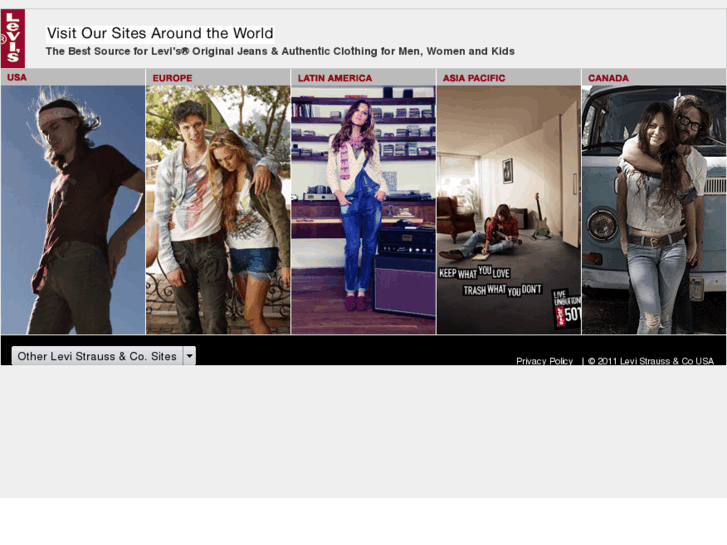Image resolution: width=727 pixels, height=545 pixels.
Task: Click 'Visit Our Sites Around the World' heading
Action: tap(160, 33)
